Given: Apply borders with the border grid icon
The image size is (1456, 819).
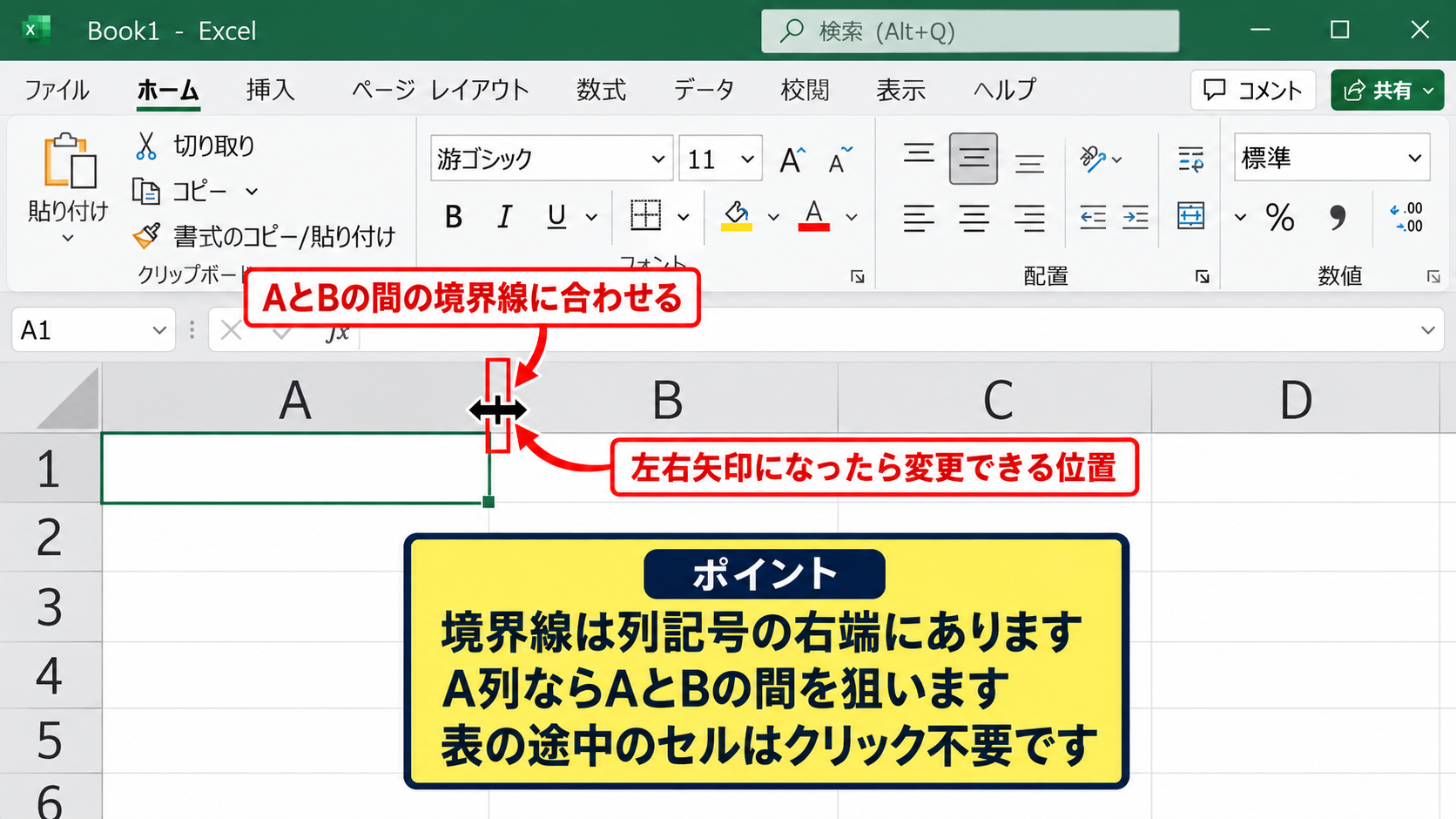Looking at the screenshot, I should tap(645, 215).
